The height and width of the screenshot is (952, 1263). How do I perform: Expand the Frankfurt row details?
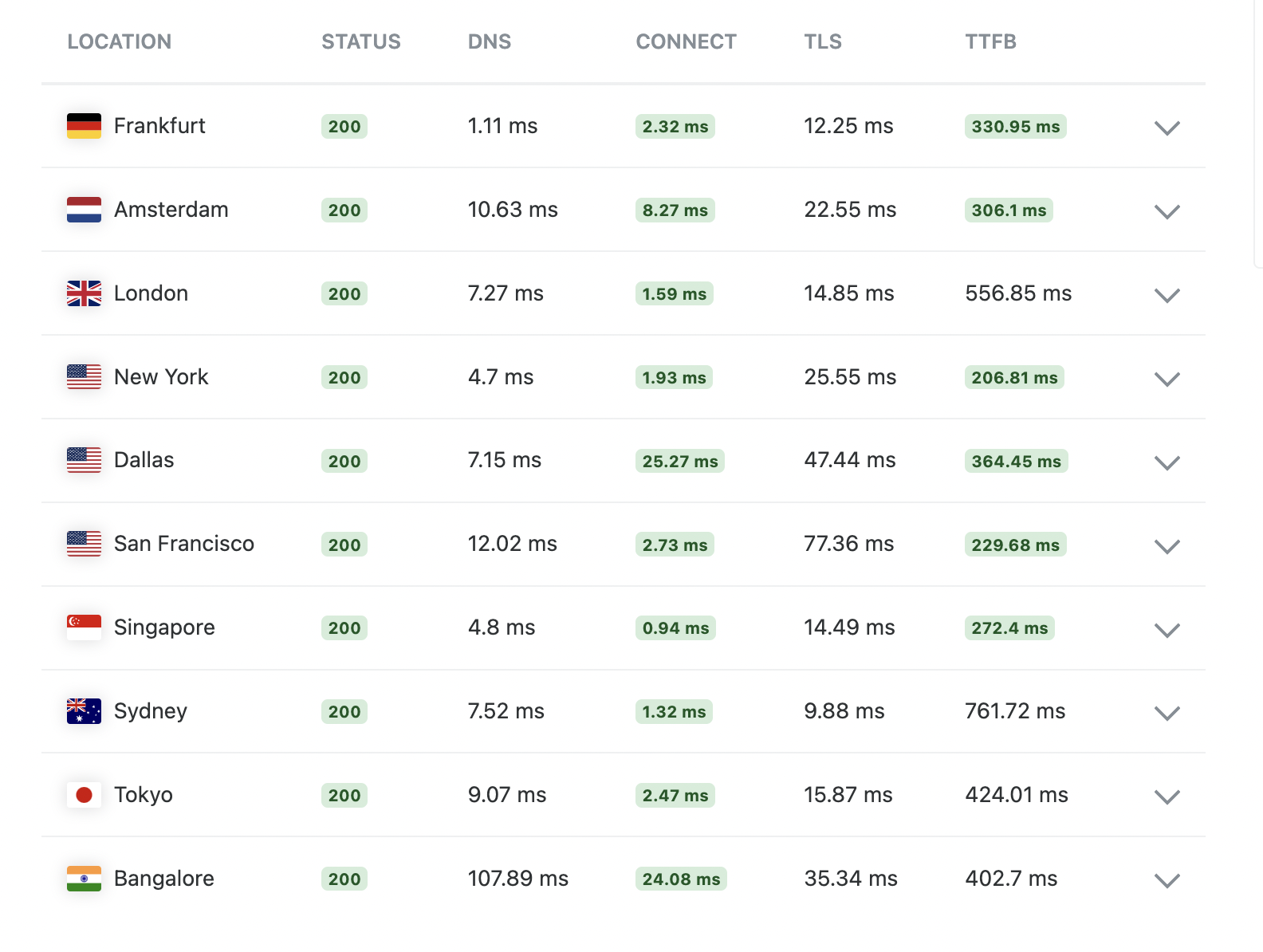tap(1167, 128)
